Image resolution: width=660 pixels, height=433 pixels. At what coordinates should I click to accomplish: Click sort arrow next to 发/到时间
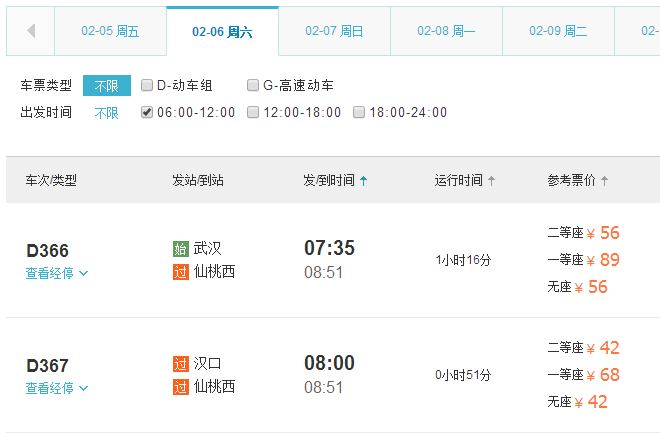point(364,181)
